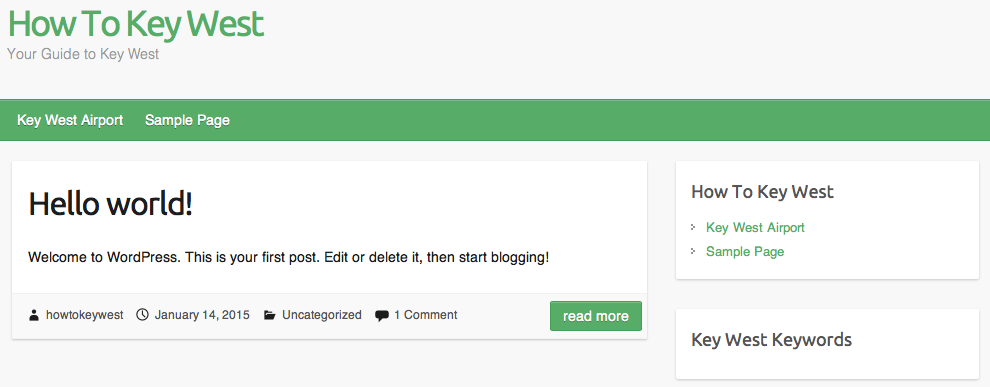Click the author person icon
990x387 pixels.
[34, 315]
